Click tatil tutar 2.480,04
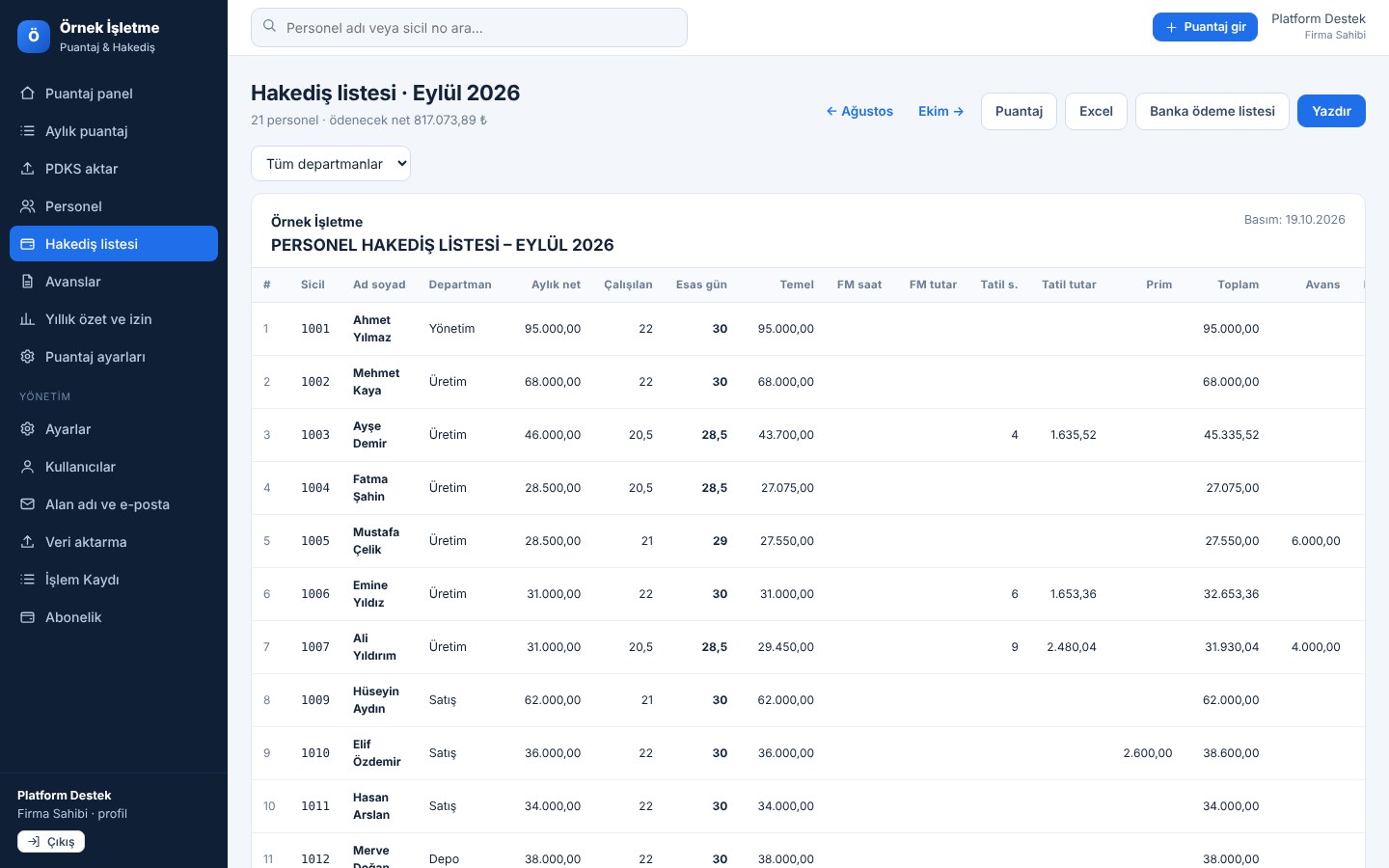 tap(1072, 647)
